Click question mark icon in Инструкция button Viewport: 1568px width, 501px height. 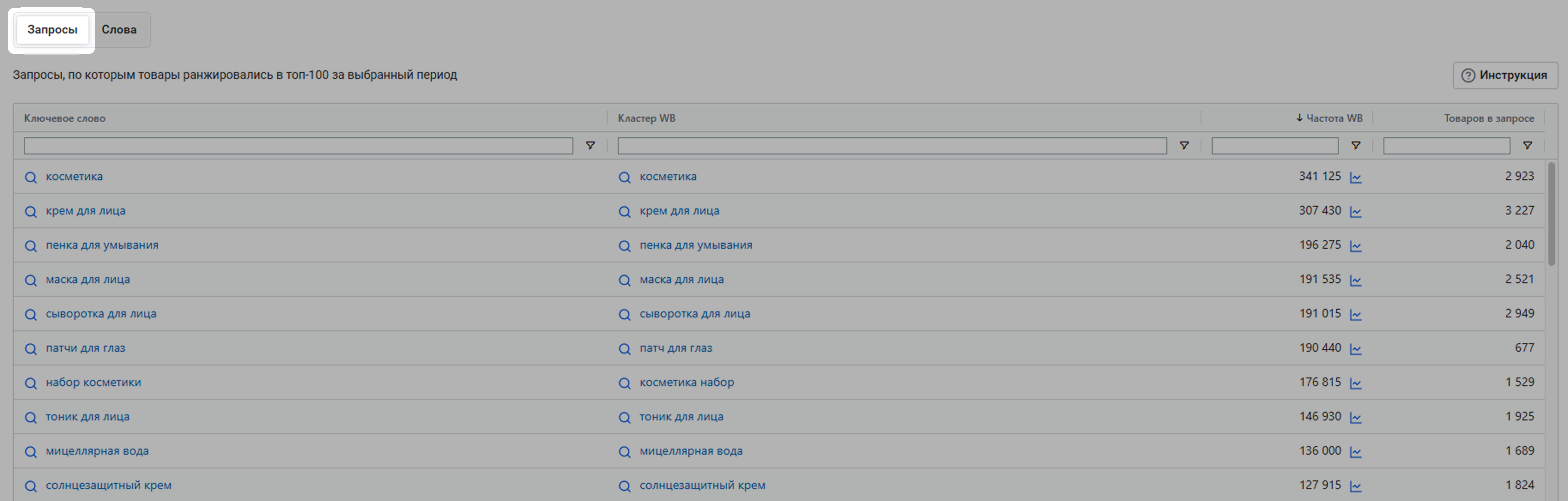1468,75
